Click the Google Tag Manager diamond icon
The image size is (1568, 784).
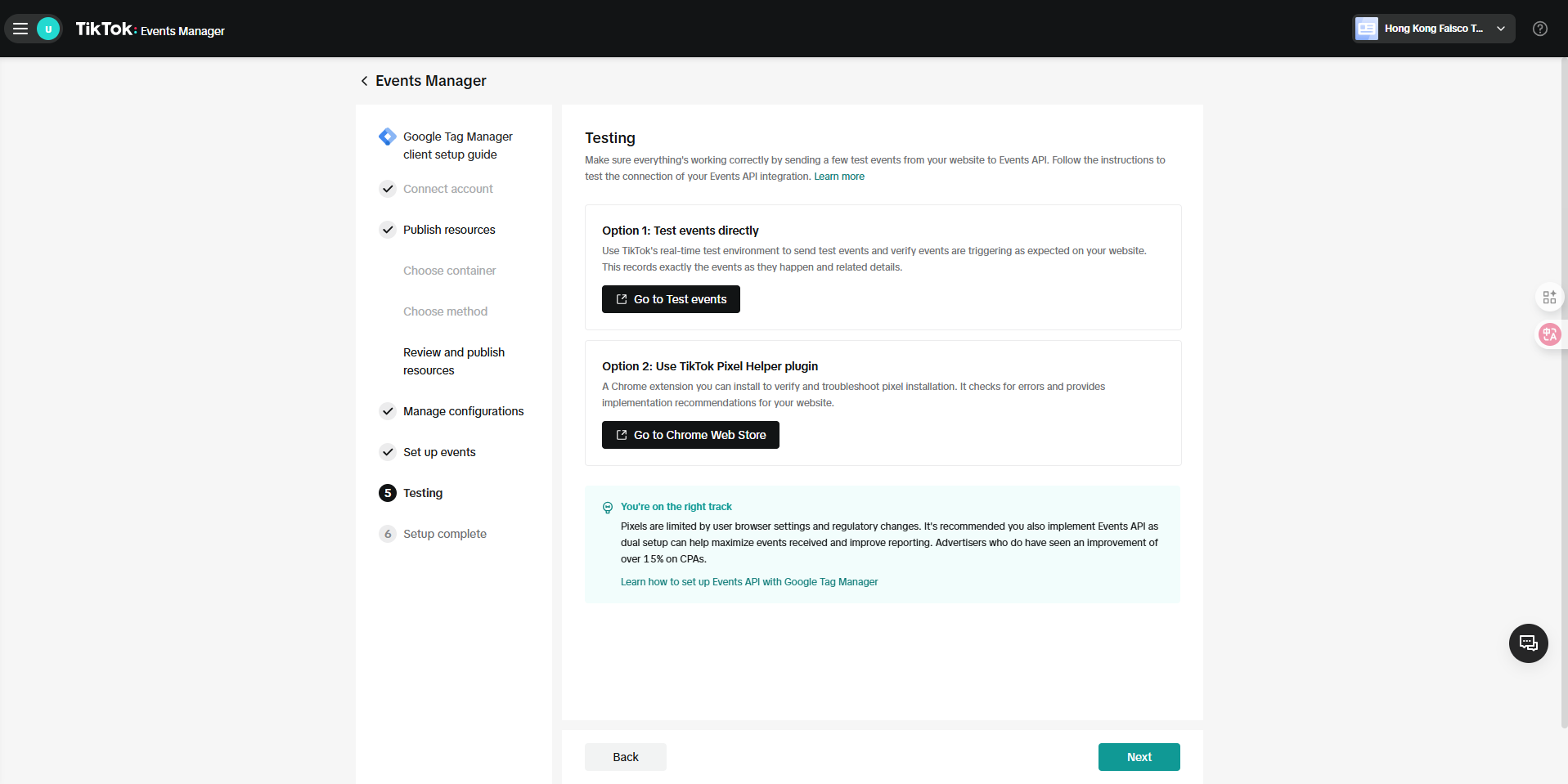click(387, 137)
